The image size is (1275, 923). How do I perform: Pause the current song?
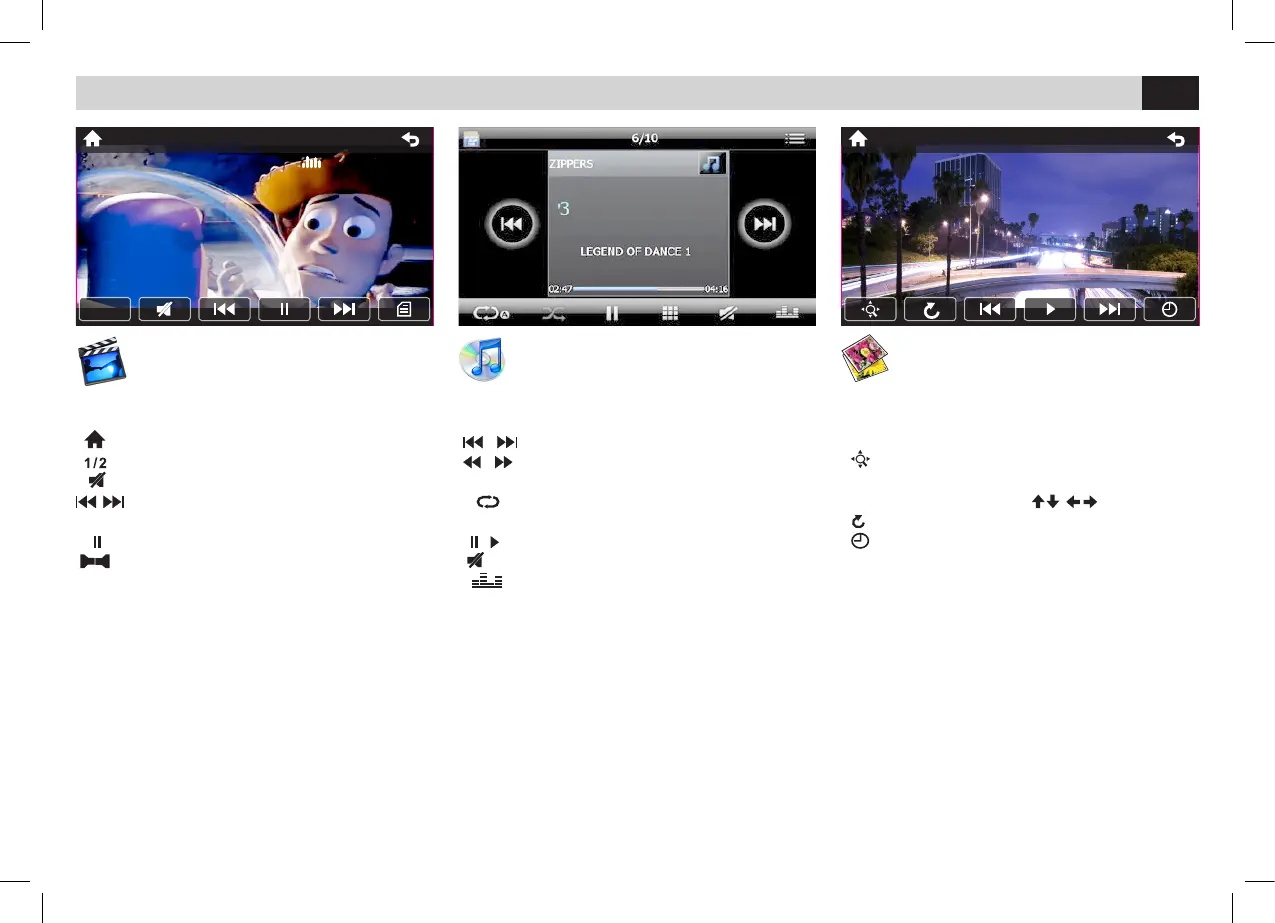(x=612, y=313)
